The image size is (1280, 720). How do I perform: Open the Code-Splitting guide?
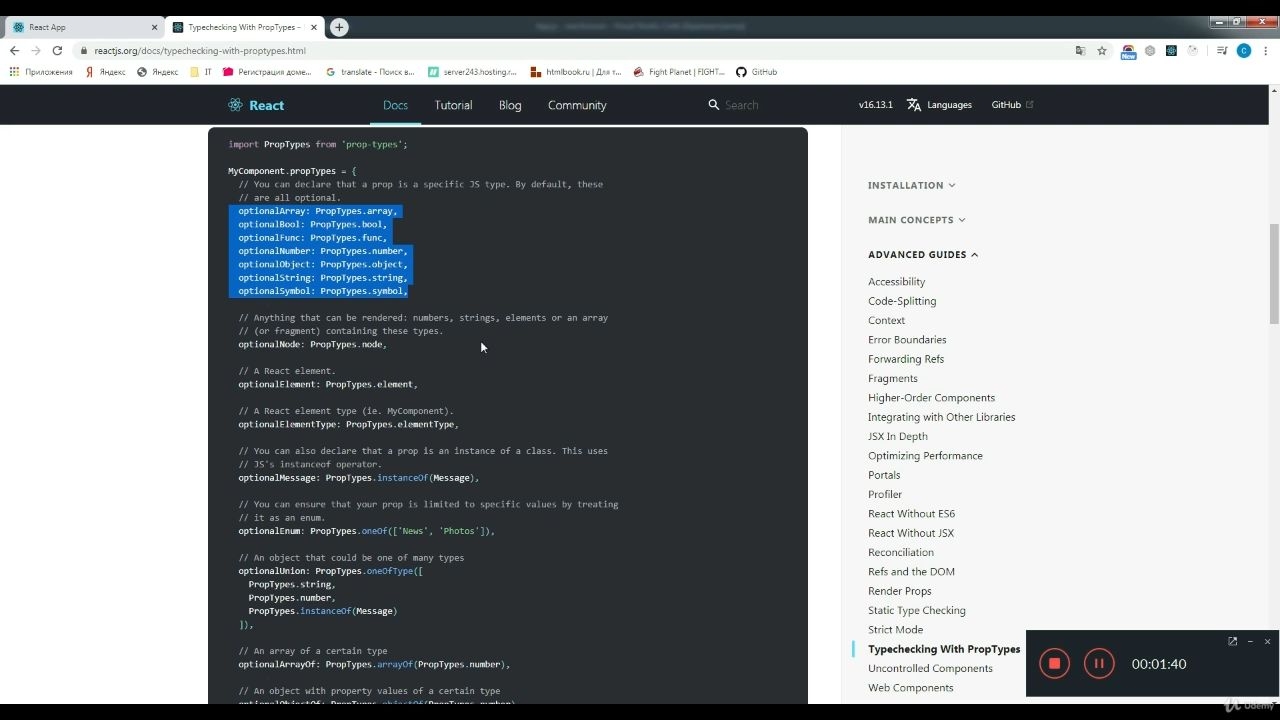[902, 301]
